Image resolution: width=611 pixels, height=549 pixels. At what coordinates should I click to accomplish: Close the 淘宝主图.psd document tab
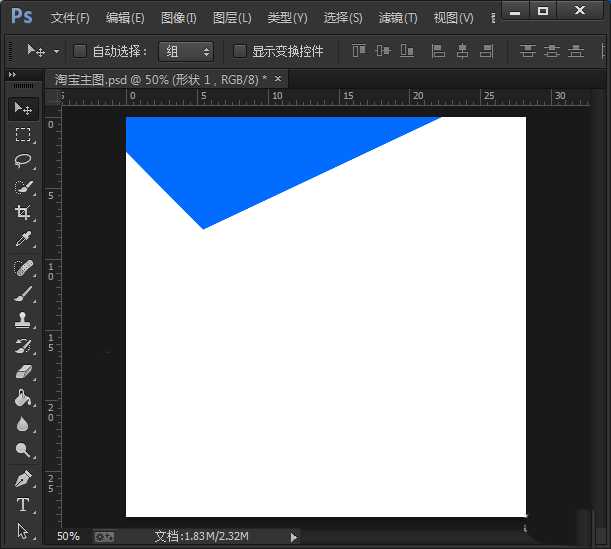[278, 78]
